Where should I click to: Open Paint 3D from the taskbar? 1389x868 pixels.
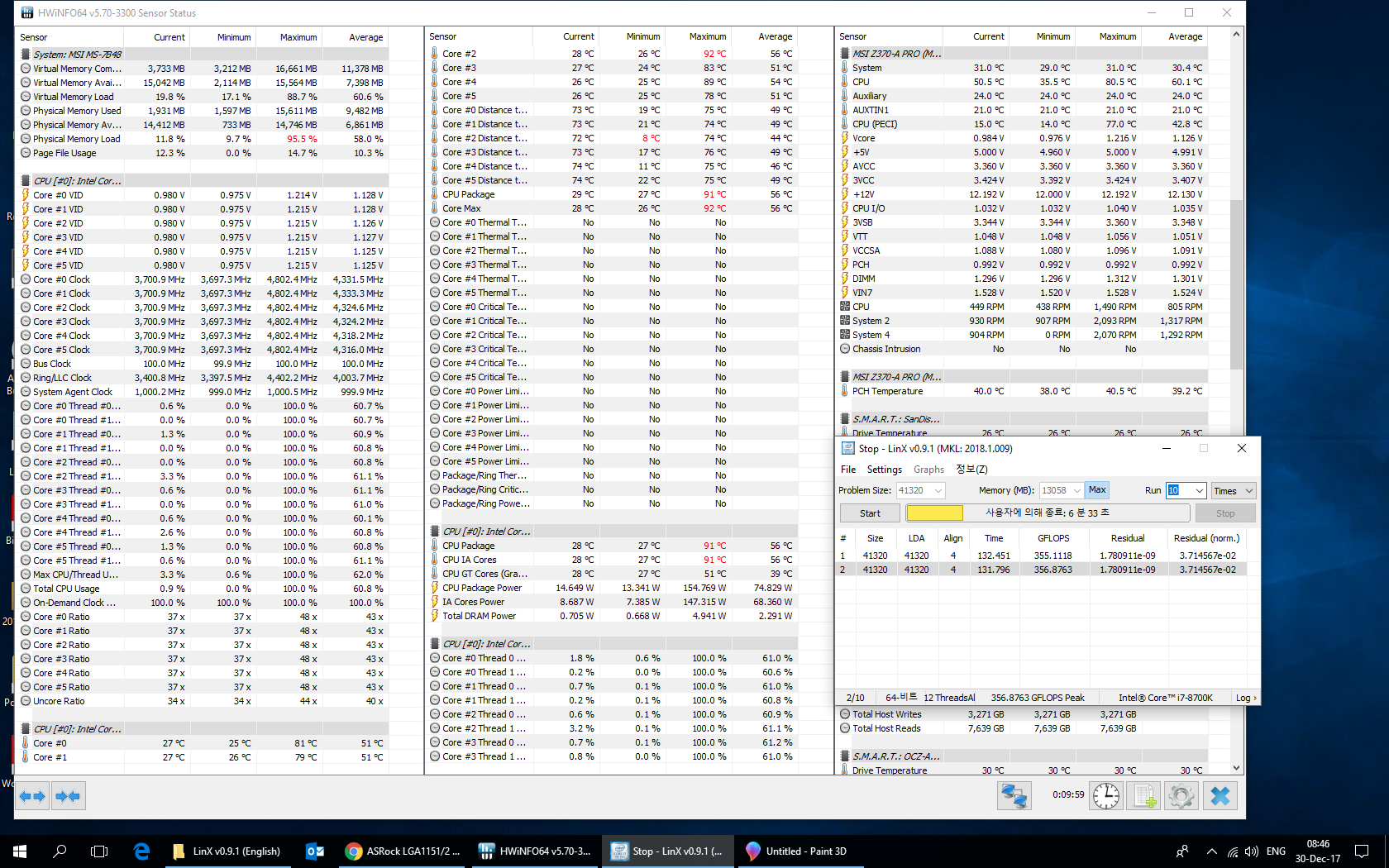797,851
